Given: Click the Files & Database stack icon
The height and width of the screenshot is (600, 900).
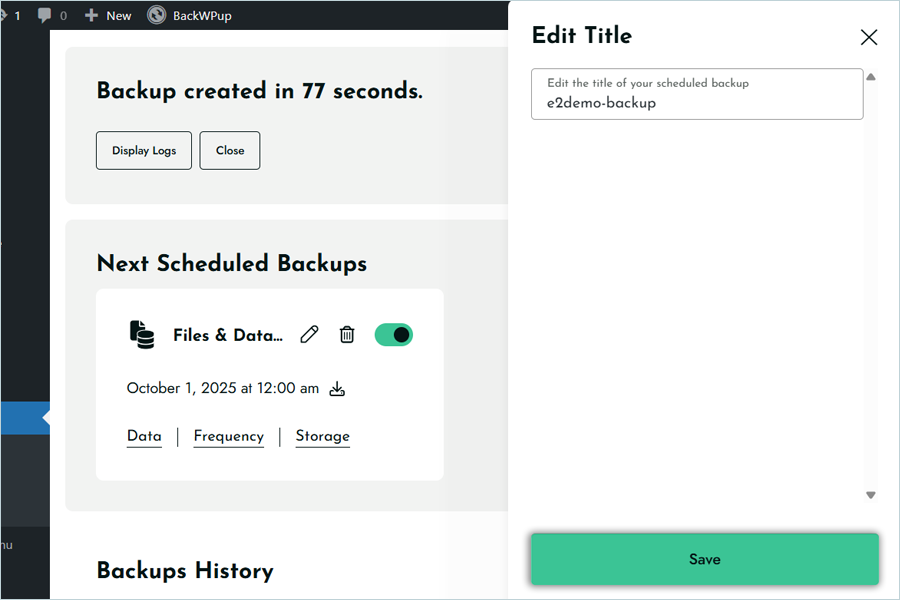Looking at the screenshot, I should pos(142,335).
